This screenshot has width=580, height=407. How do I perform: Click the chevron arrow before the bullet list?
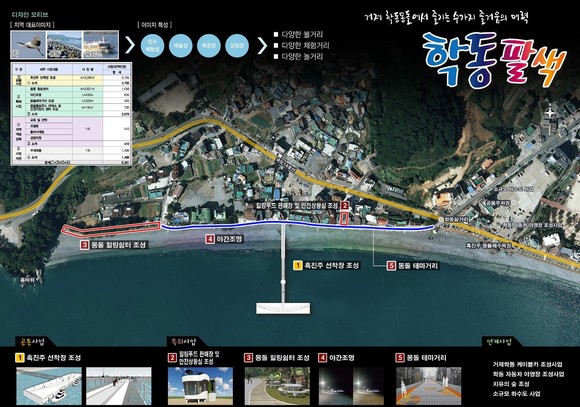click(262, 46)
